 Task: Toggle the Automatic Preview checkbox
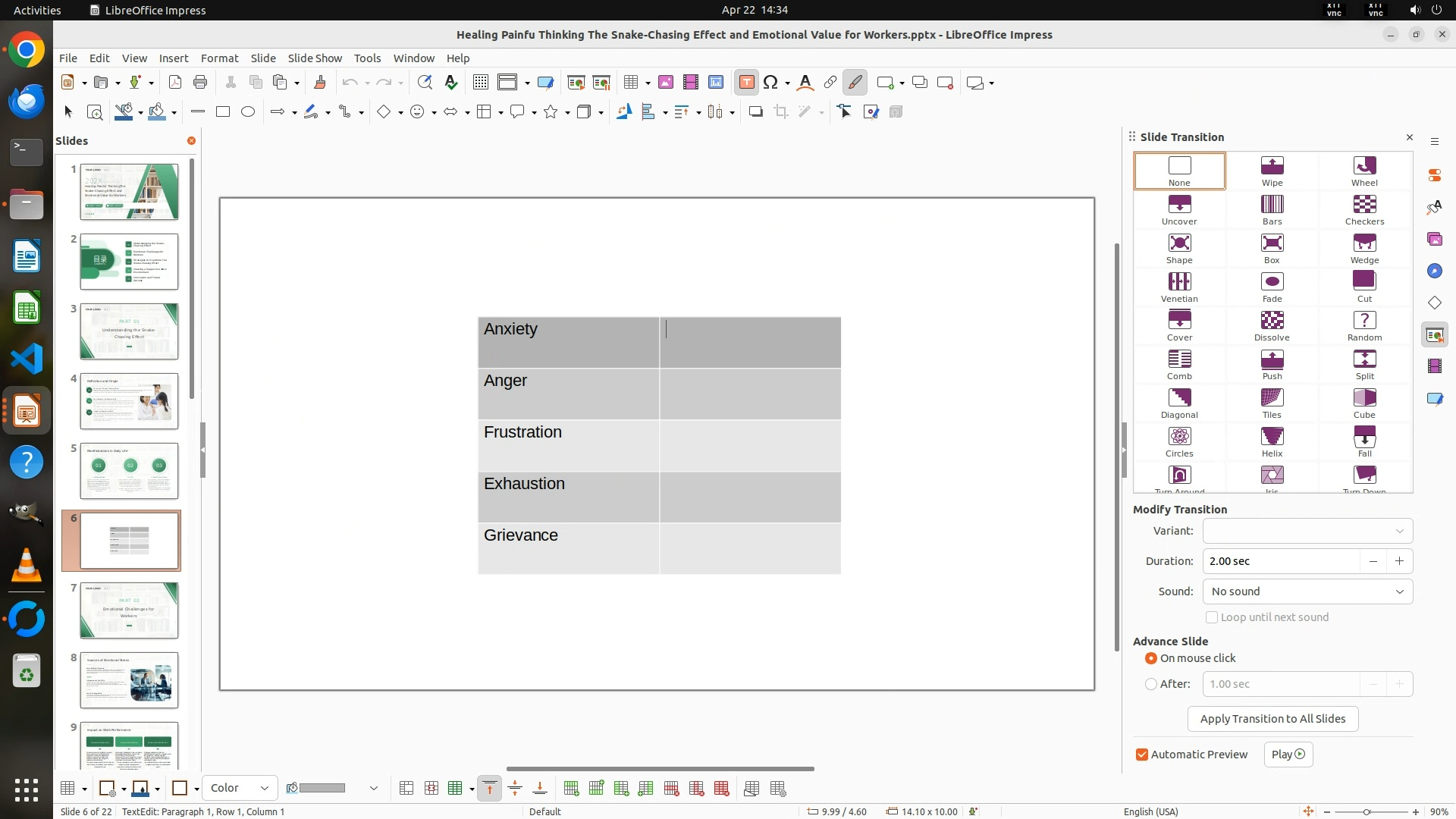tap(1142, 755)
